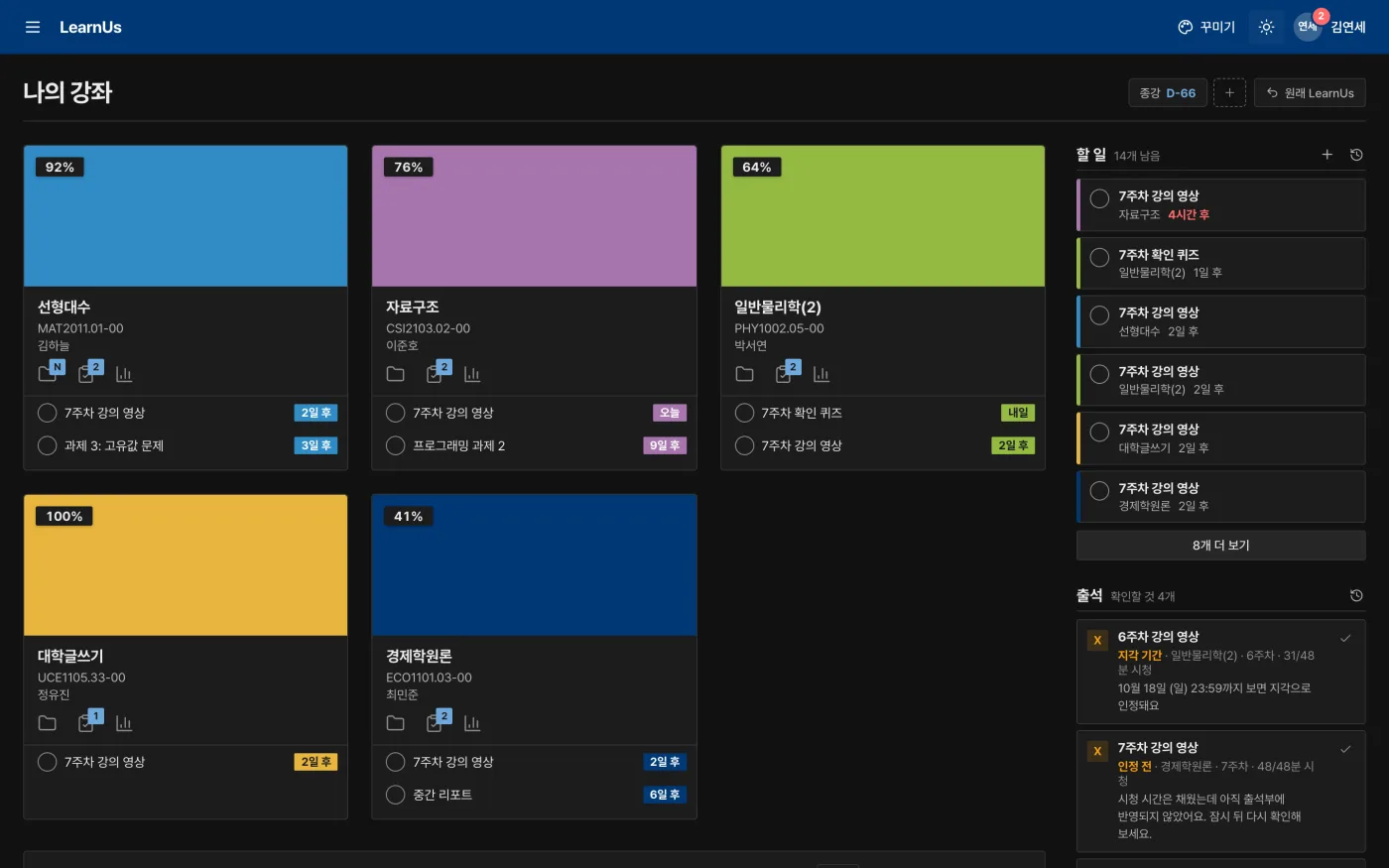Open the folder icon in the 일반물리학(2) card
The height and width of the screenshot is (868, 1389).
744,373
